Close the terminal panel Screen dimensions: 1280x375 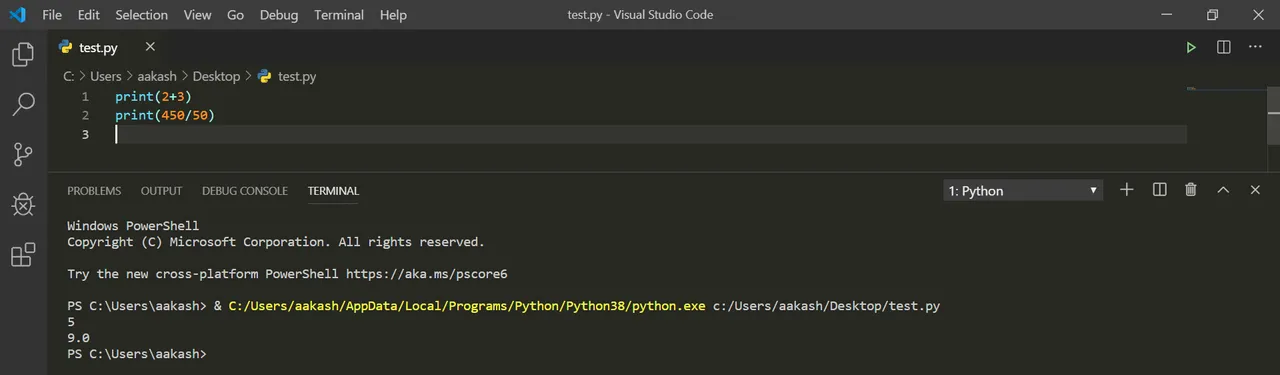coord(1255,190)
